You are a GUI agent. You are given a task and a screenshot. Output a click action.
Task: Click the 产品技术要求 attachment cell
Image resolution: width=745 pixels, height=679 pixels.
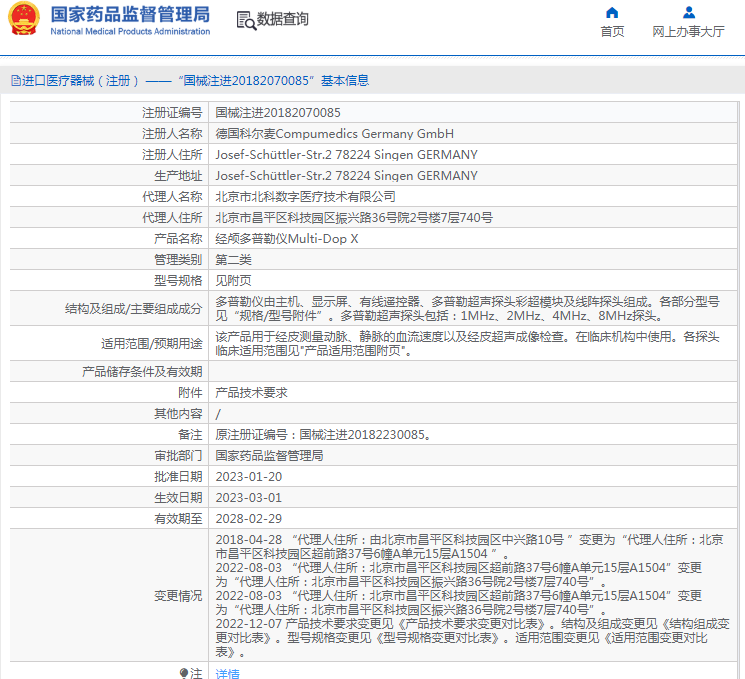[x=252, y=393]
